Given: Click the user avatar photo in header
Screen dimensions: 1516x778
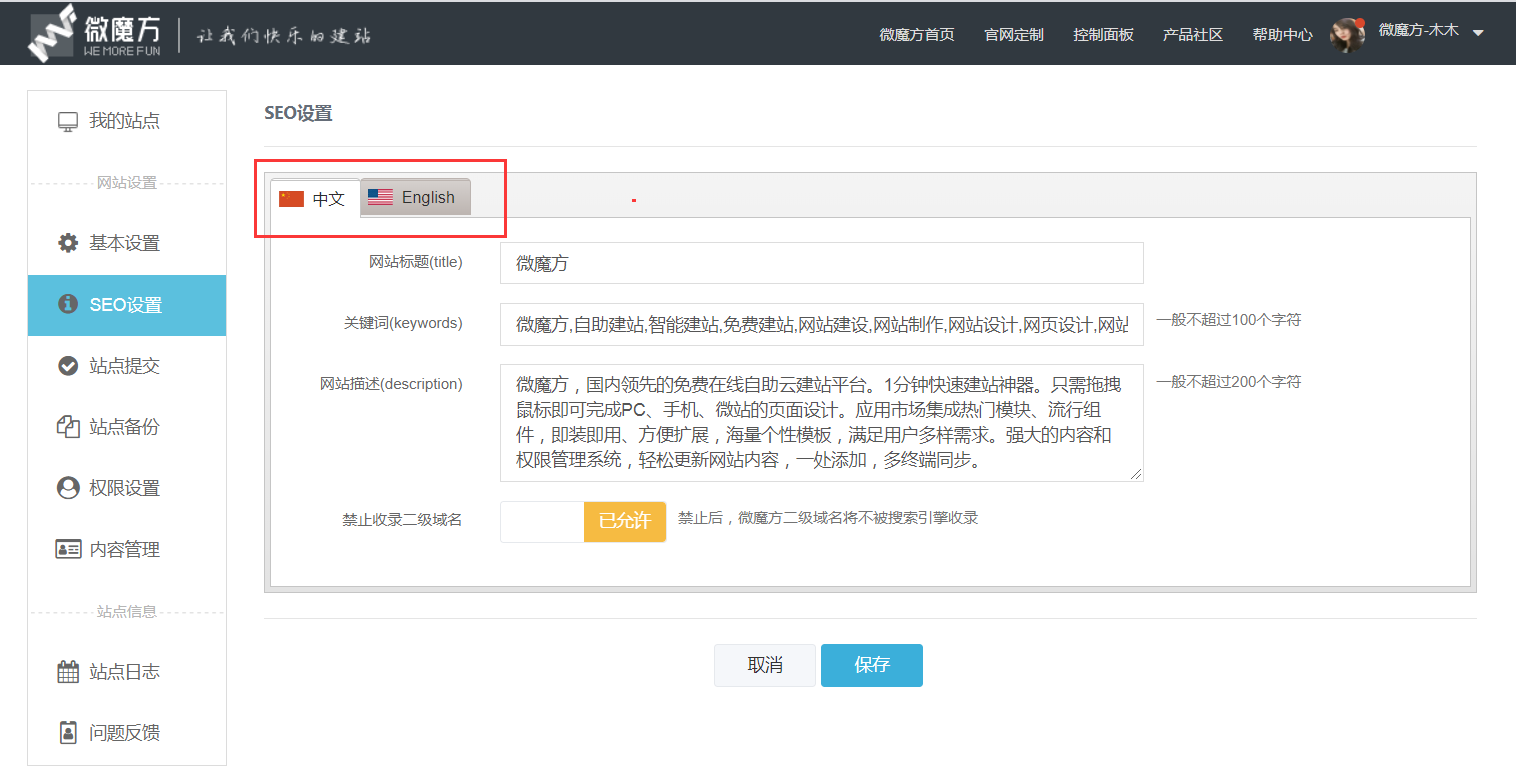Looking at the screenshot, I should (x=1347, y=34).
